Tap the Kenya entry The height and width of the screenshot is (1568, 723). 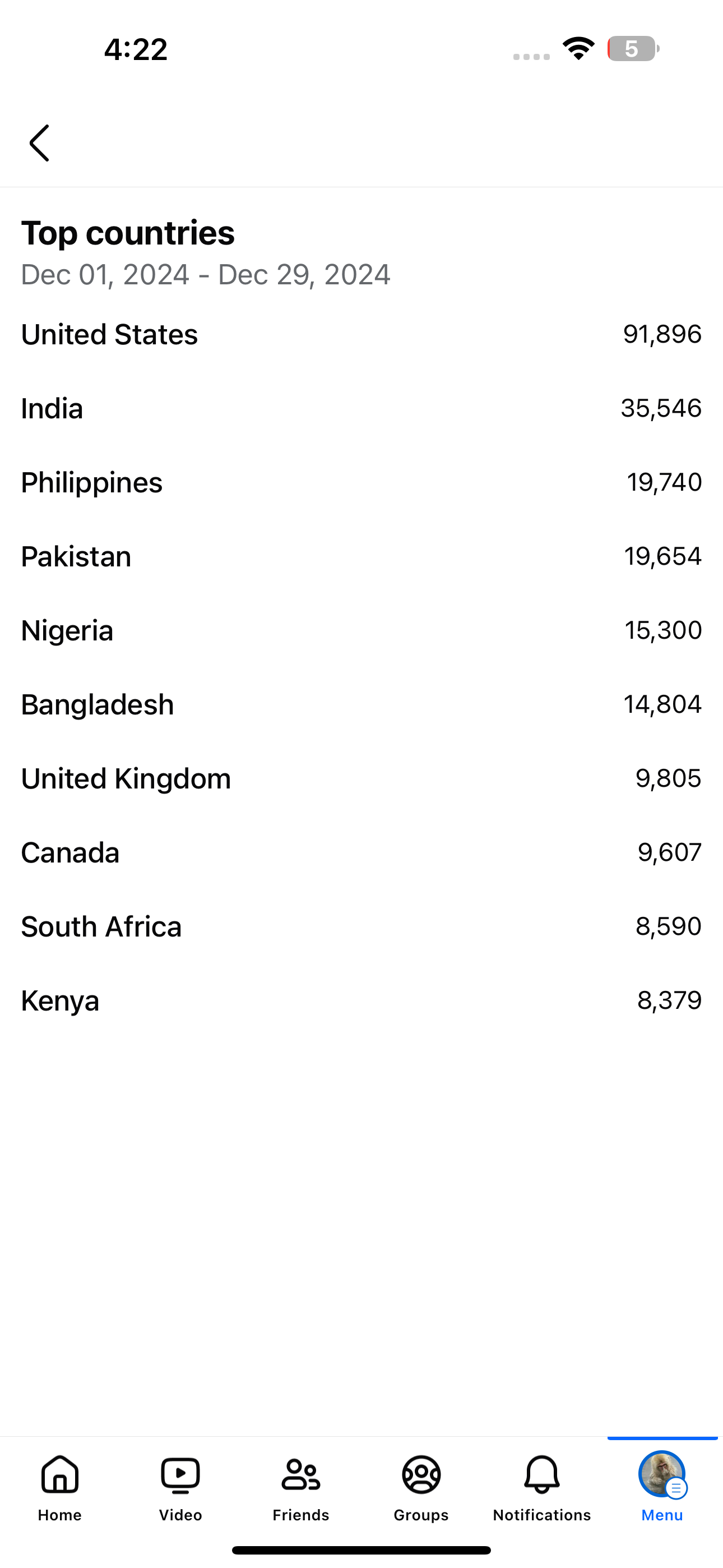pos(361,1000)
